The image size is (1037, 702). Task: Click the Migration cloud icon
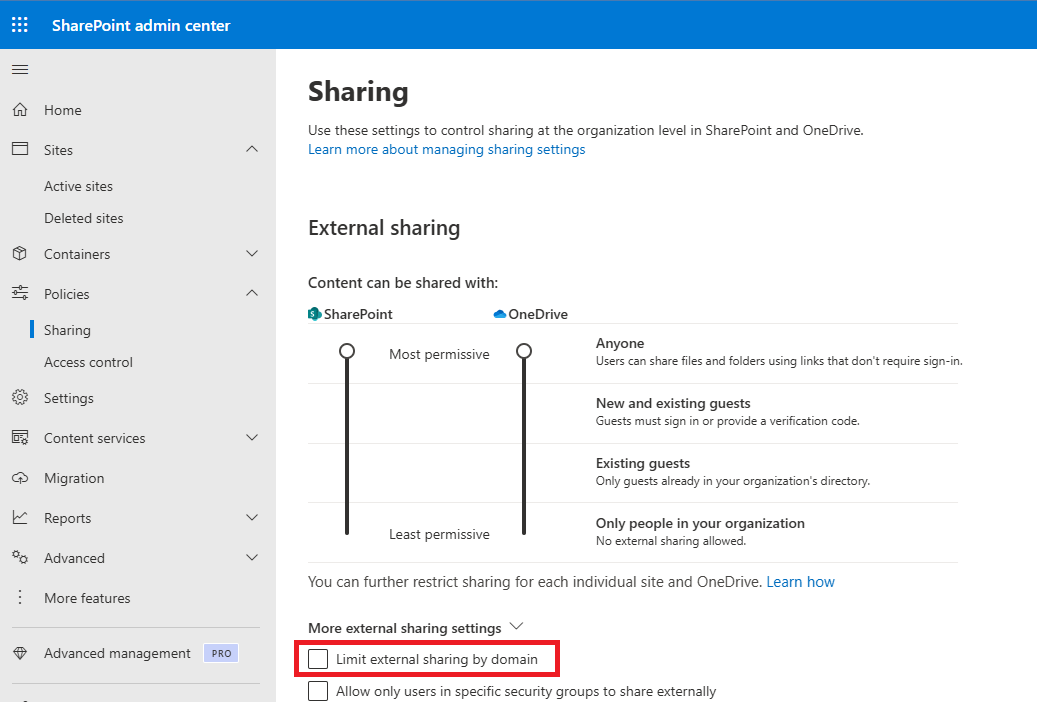(20, 478)
